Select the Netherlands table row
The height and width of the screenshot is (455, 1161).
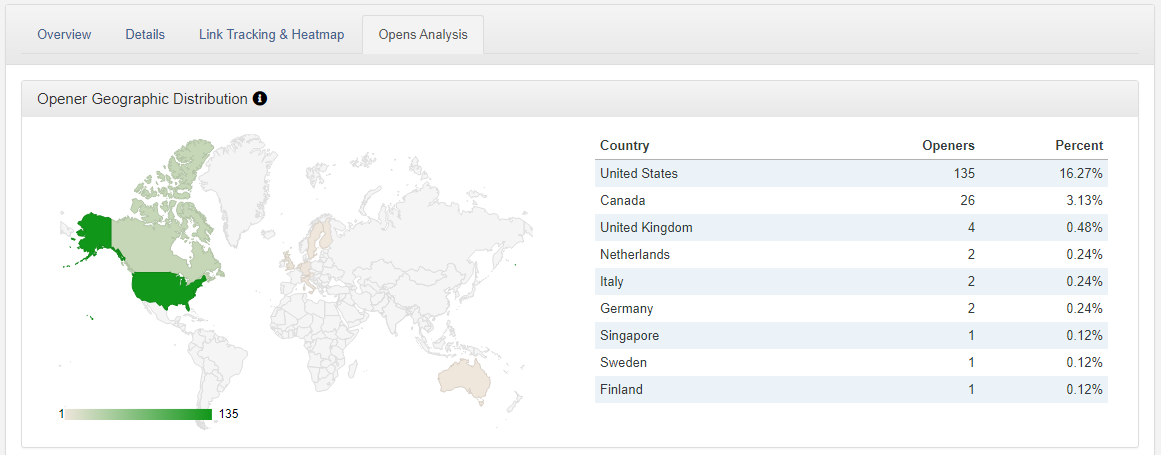pyautogui.click(x=850, y=255)
